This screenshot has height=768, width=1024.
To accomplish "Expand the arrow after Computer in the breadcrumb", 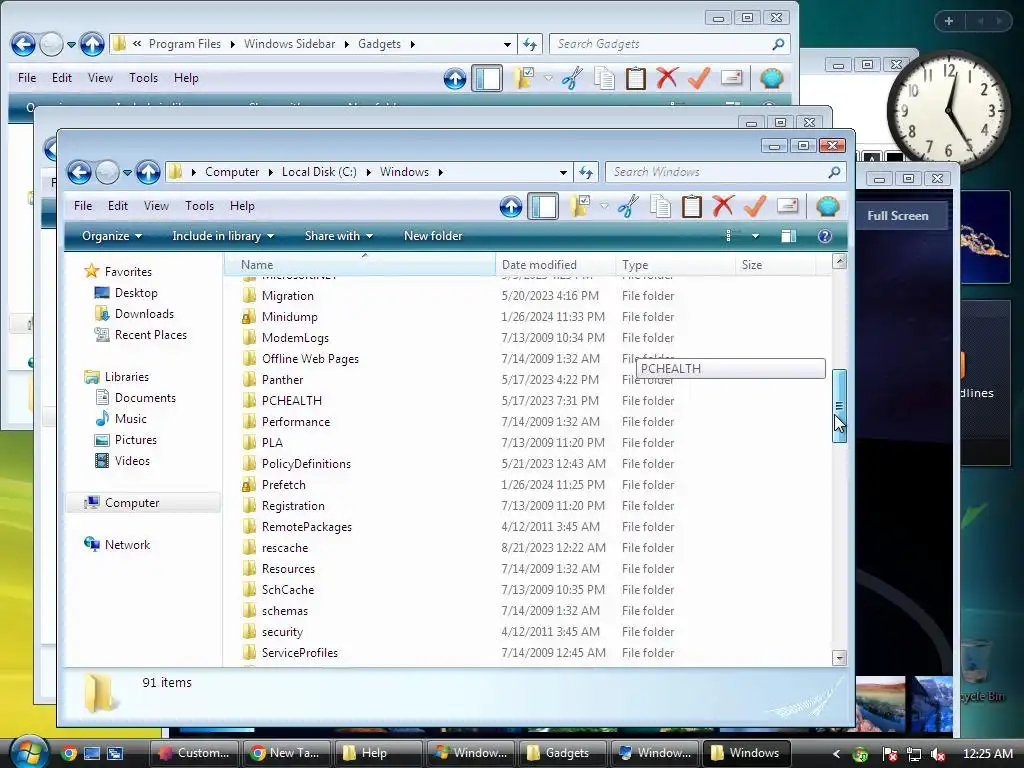I will click(x=271, y=172).
